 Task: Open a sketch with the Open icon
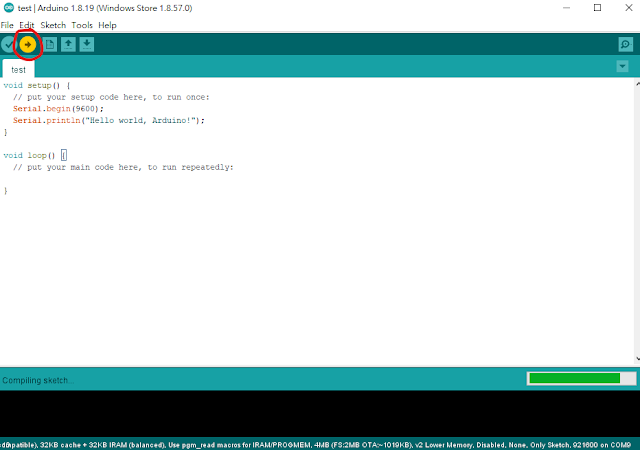click(68, 45)
